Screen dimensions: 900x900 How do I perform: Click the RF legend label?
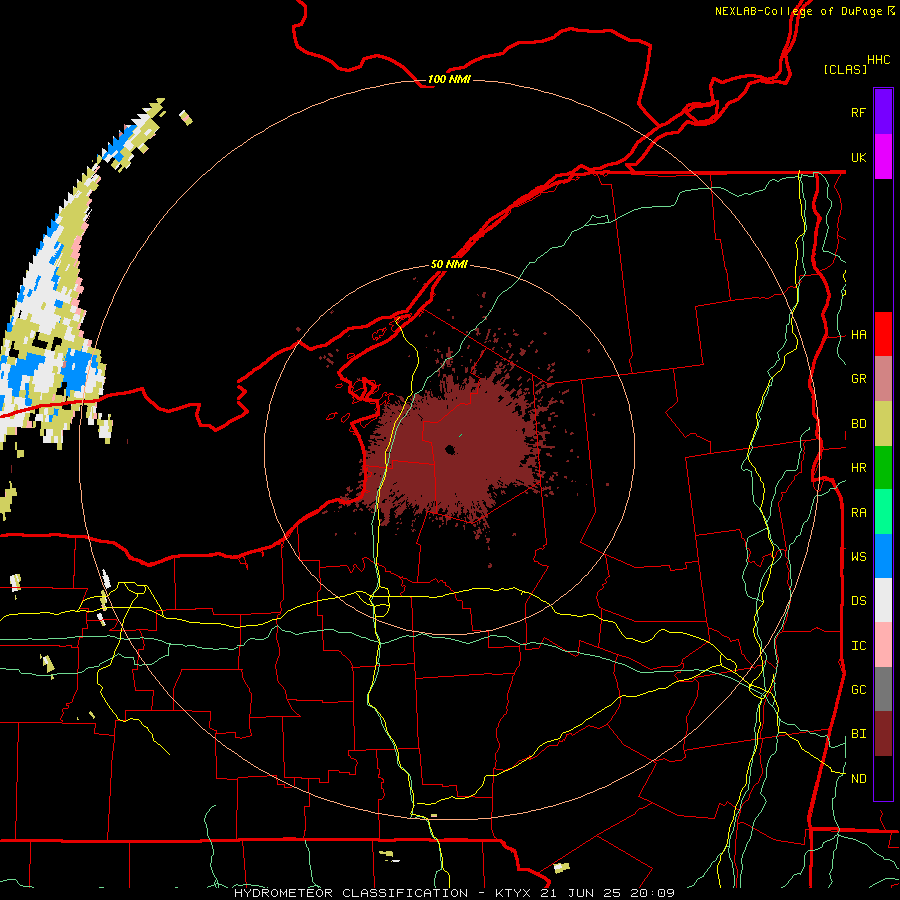858,112
